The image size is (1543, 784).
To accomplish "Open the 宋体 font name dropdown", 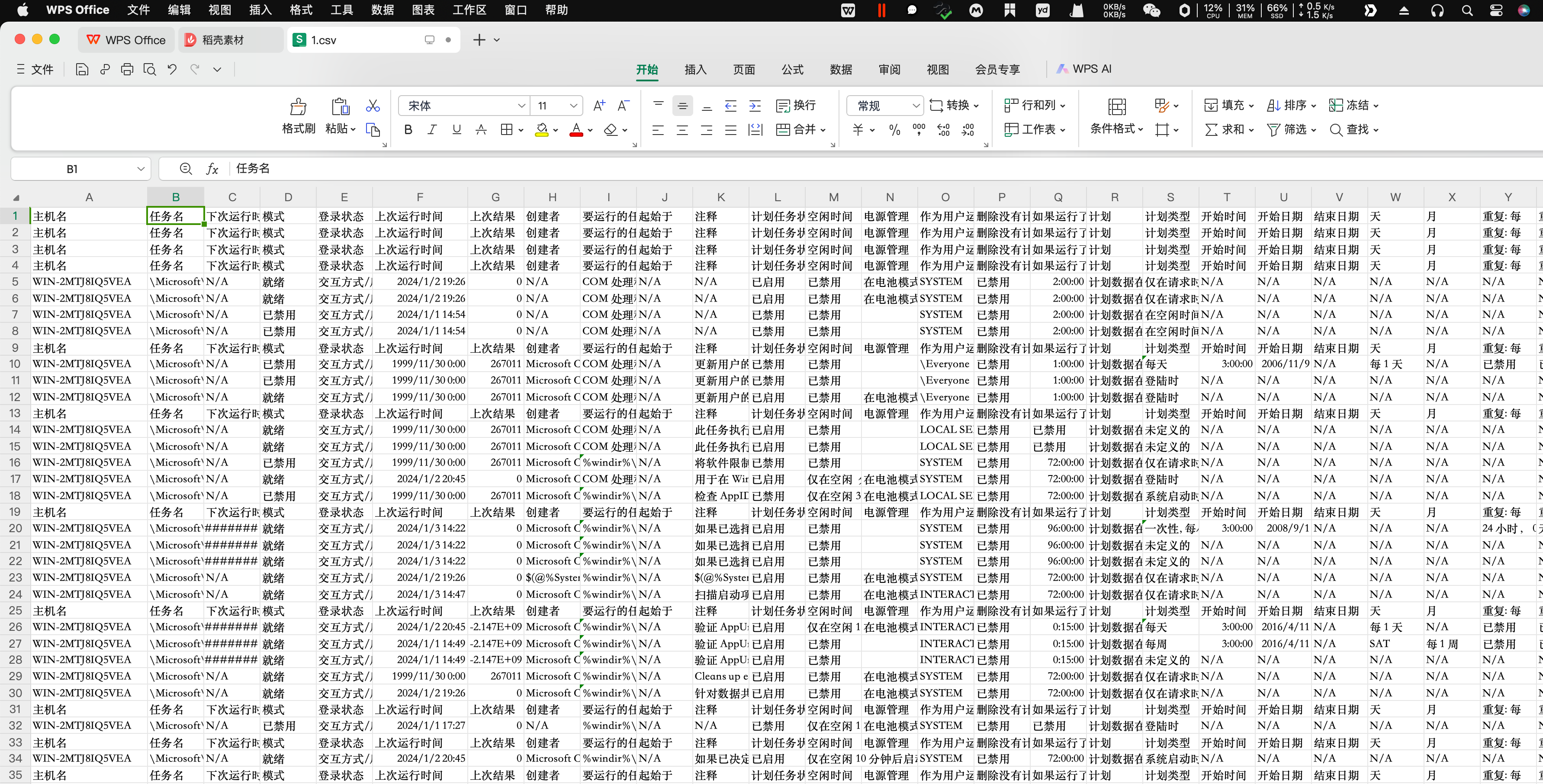I will (521, 106).
